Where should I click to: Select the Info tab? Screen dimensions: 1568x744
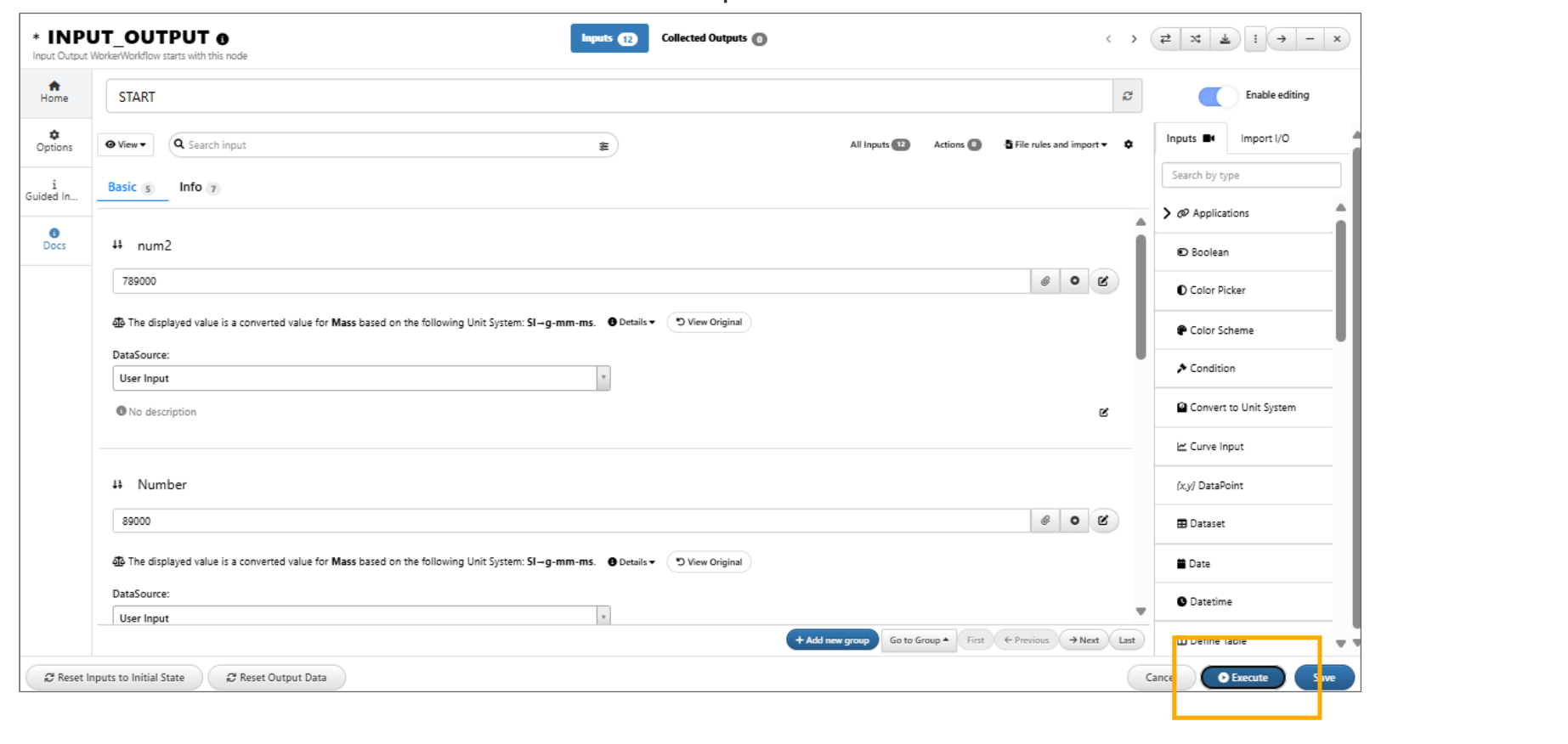tap(200, 187)
